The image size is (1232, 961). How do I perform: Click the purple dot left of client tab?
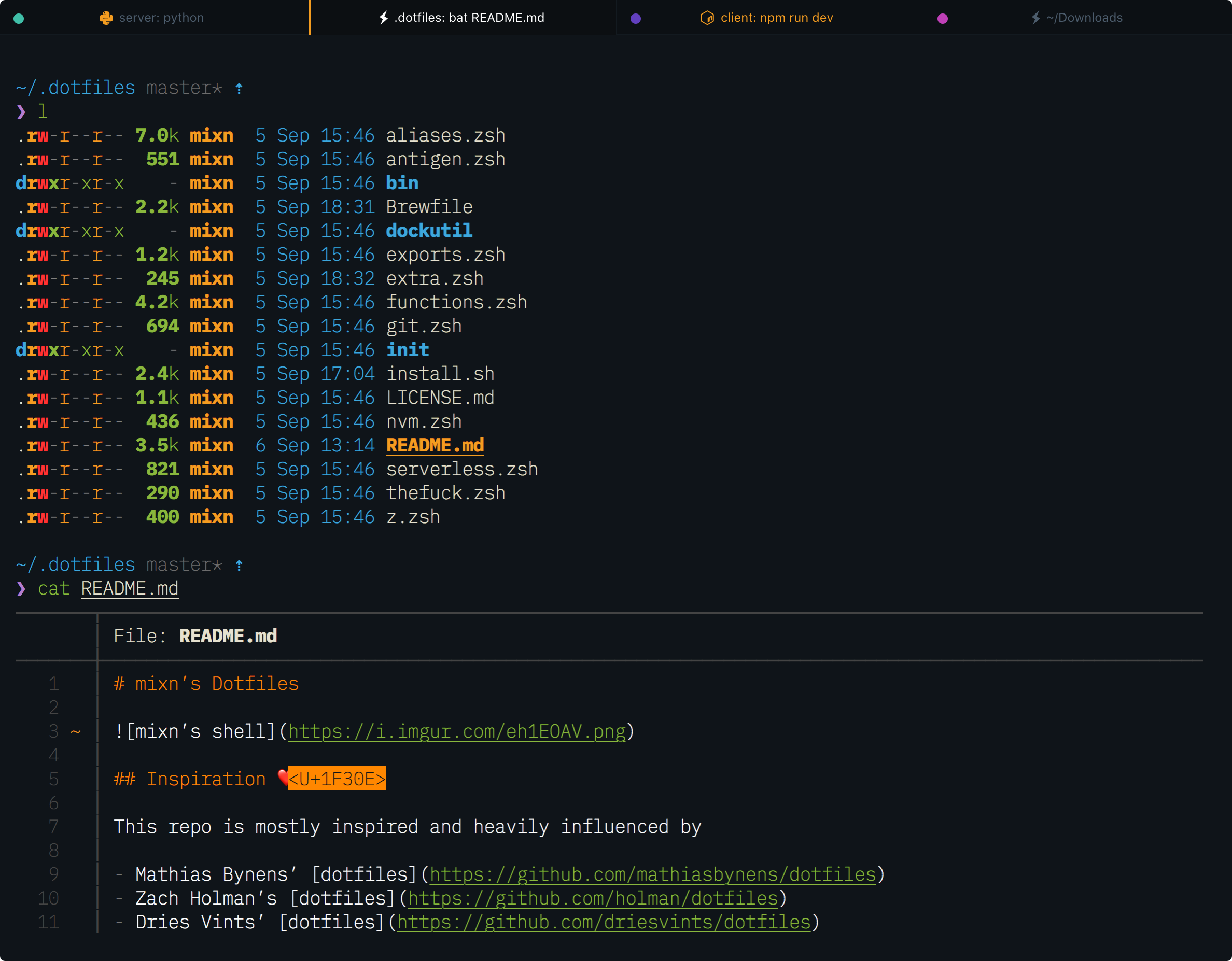tap(635, 18)
